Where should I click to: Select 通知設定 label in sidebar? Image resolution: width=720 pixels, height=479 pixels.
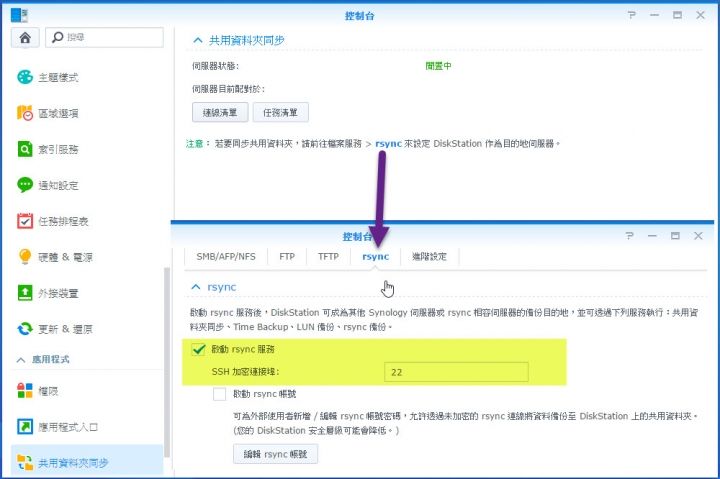(58, 185)
